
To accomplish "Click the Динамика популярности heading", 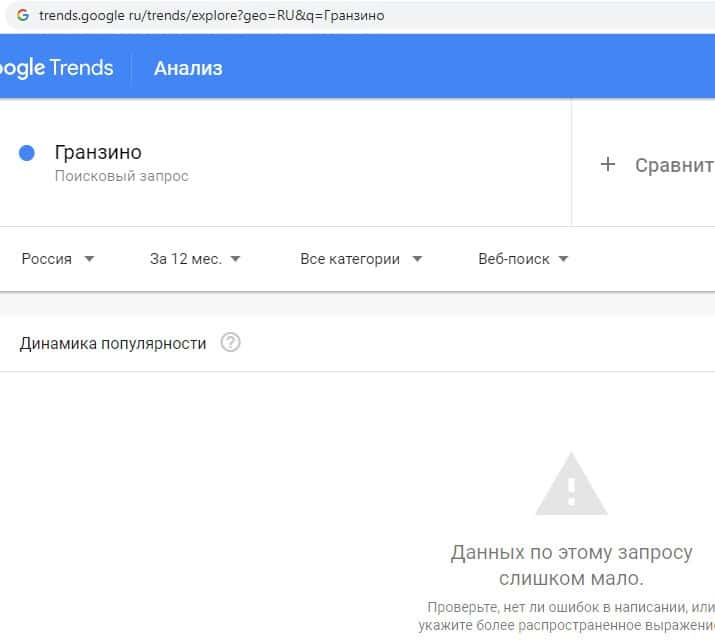I will (113, 343).
